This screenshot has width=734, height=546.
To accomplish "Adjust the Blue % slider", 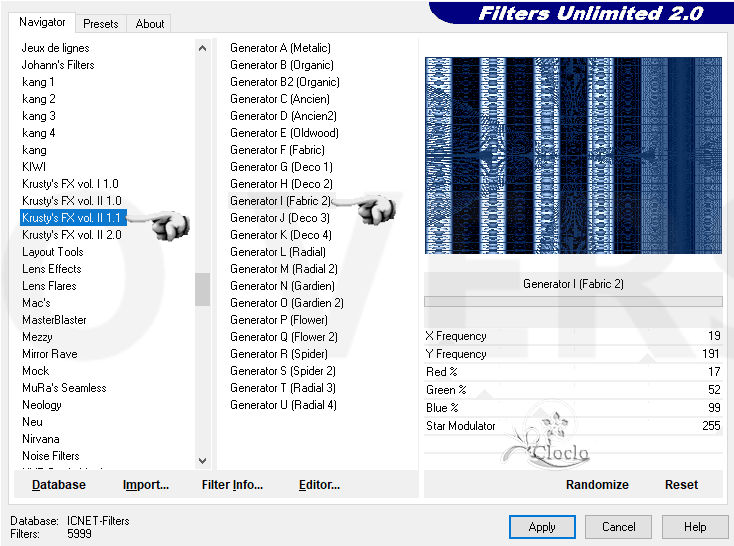I will pos(573,408).
